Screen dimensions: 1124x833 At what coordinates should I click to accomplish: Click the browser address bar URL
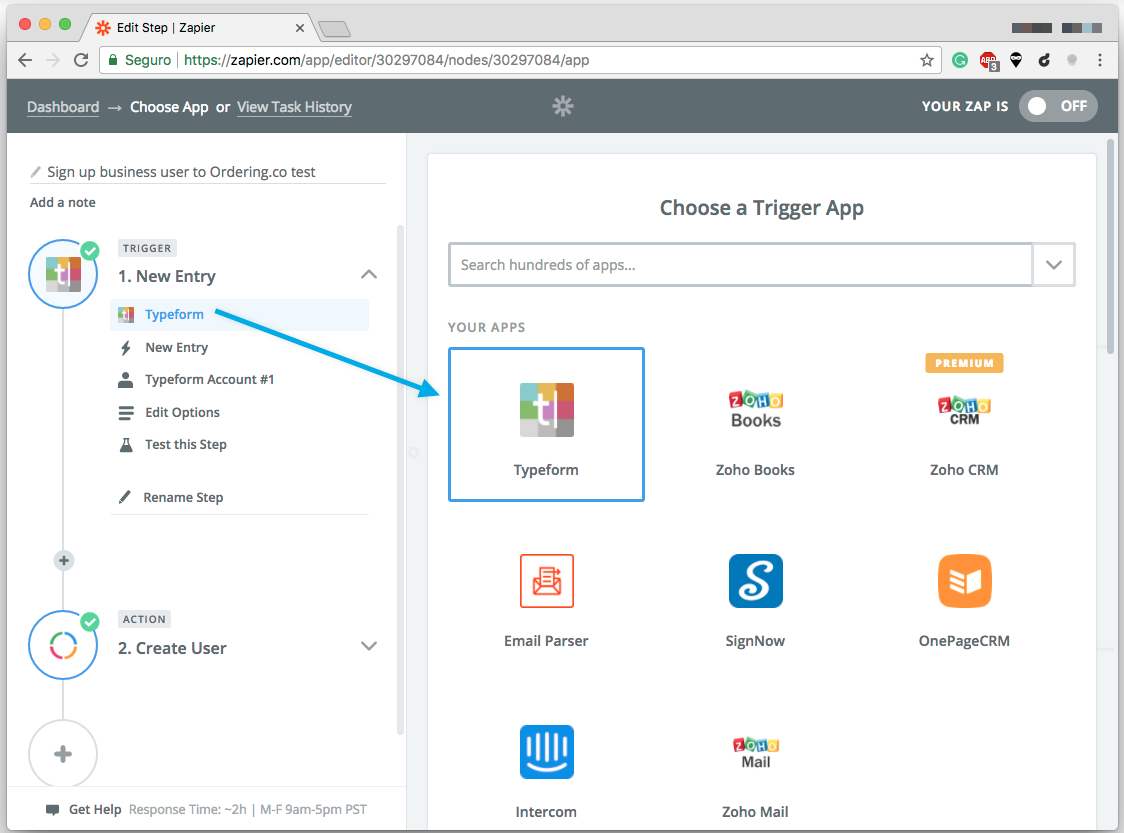click(386, 60)
